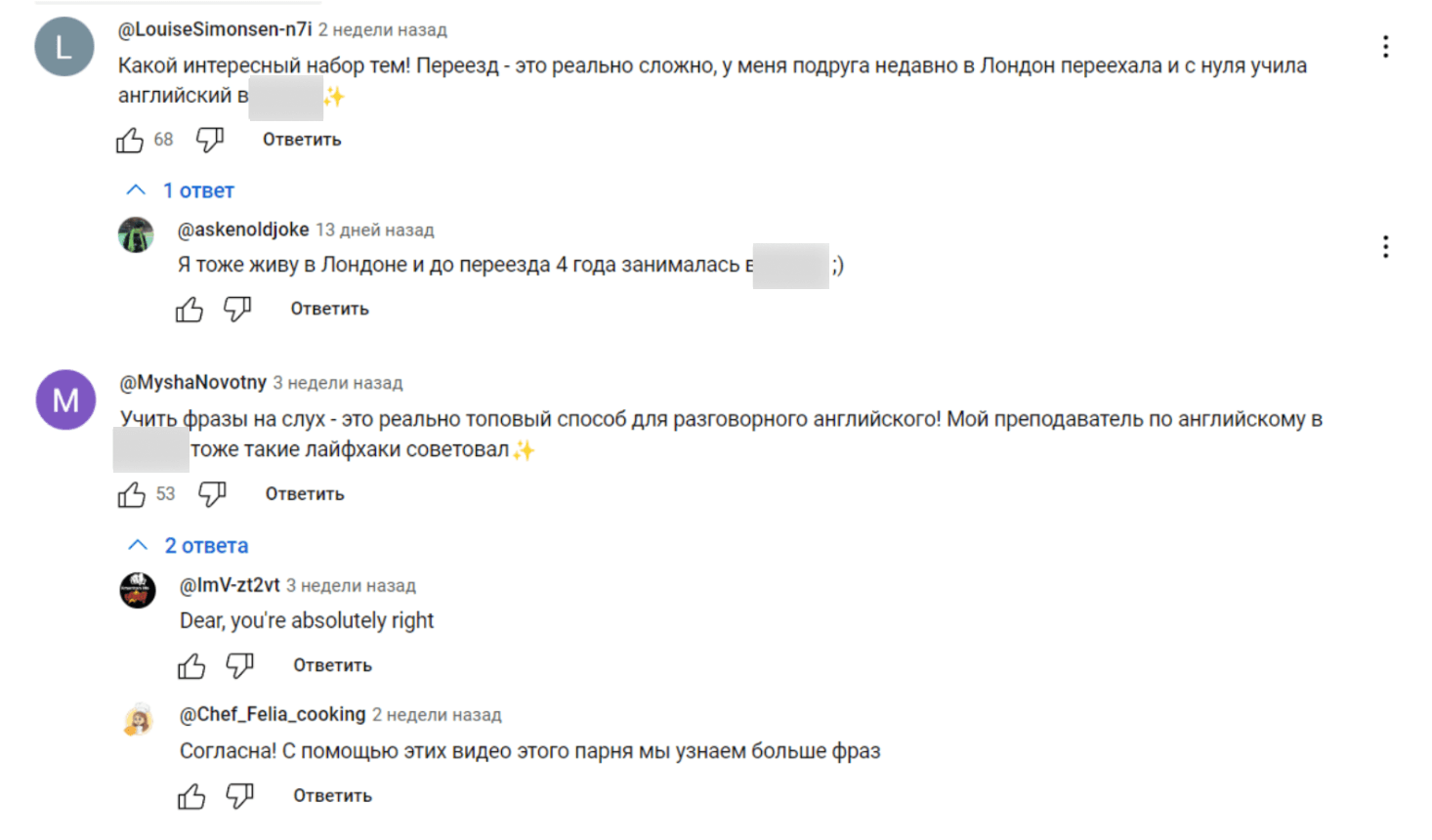This screenshot has width=1432, height=840.
Task: Reply to the @Chef_Felia_cooking comment
Action: 332,796
